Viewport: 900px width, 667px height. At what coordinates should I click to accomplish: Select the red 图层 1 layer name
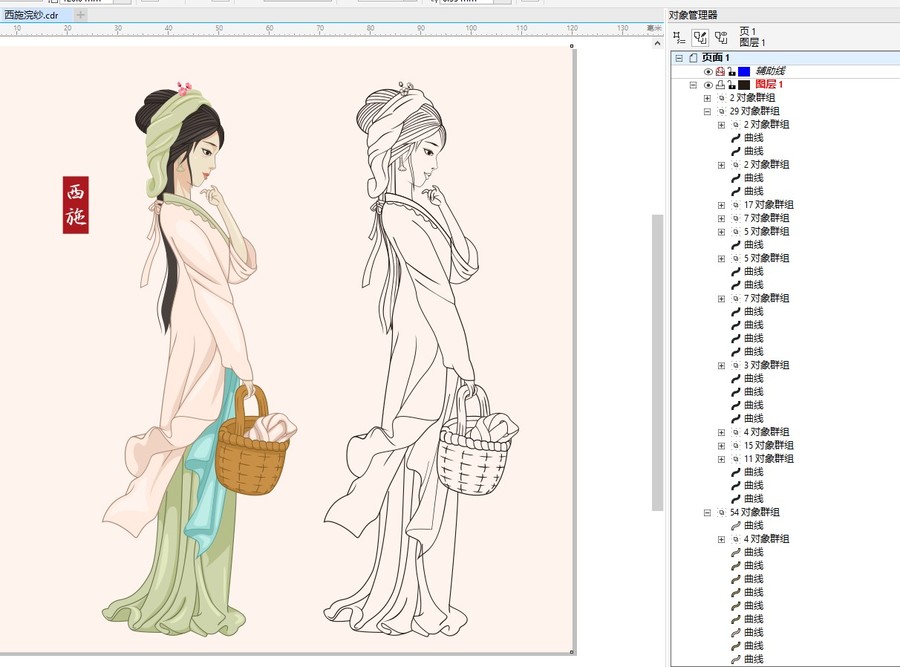[769, 85]
